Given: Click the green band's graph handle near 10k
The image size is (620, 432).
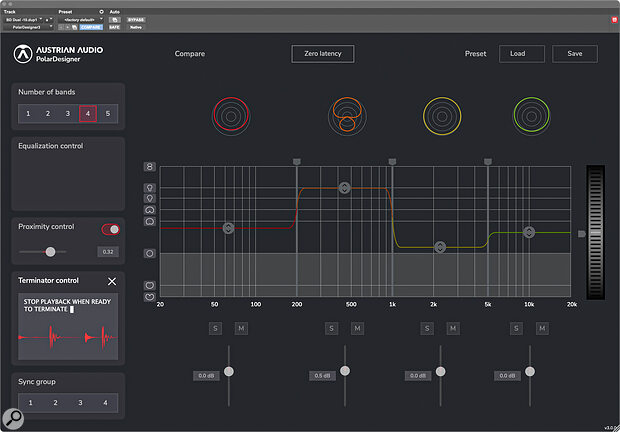Looking at the screenshot, I should [x=529, y=232].
